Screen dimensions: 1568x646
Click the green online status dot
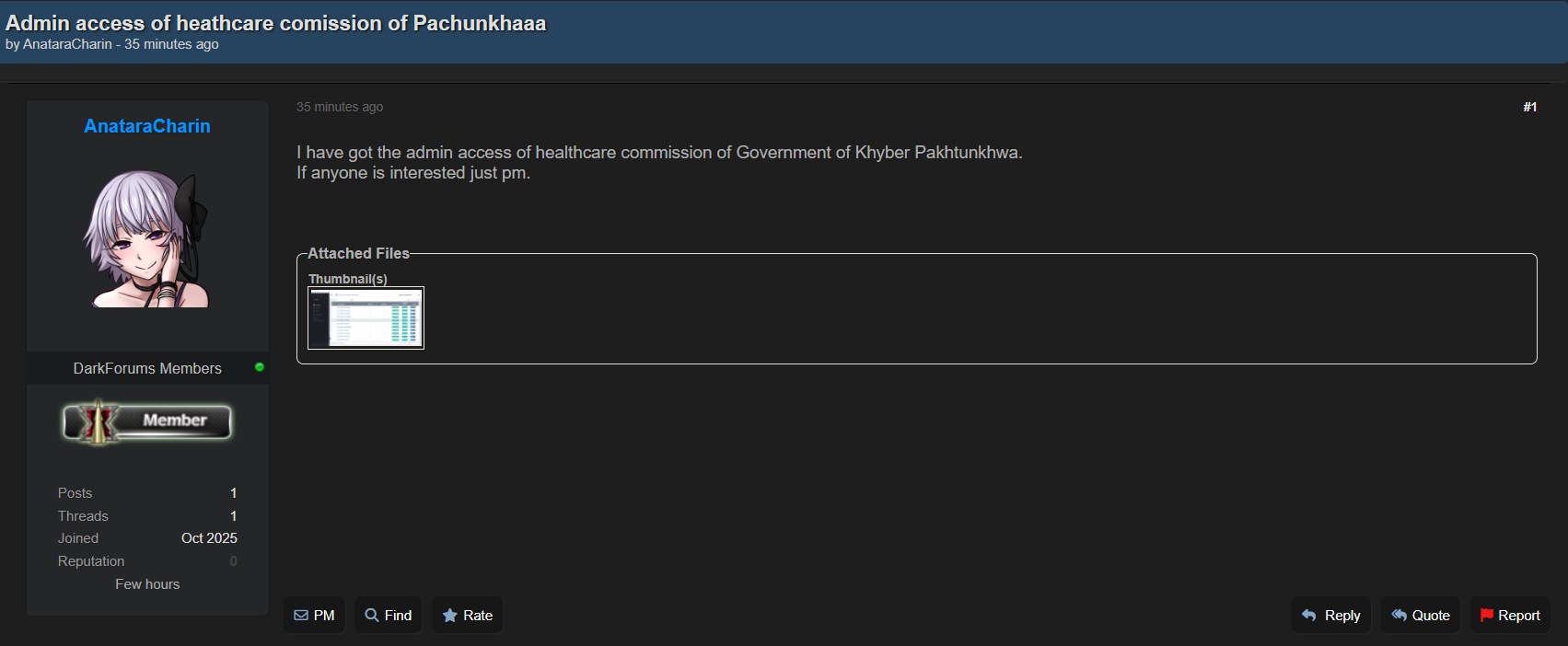click(x=260, y=367)
